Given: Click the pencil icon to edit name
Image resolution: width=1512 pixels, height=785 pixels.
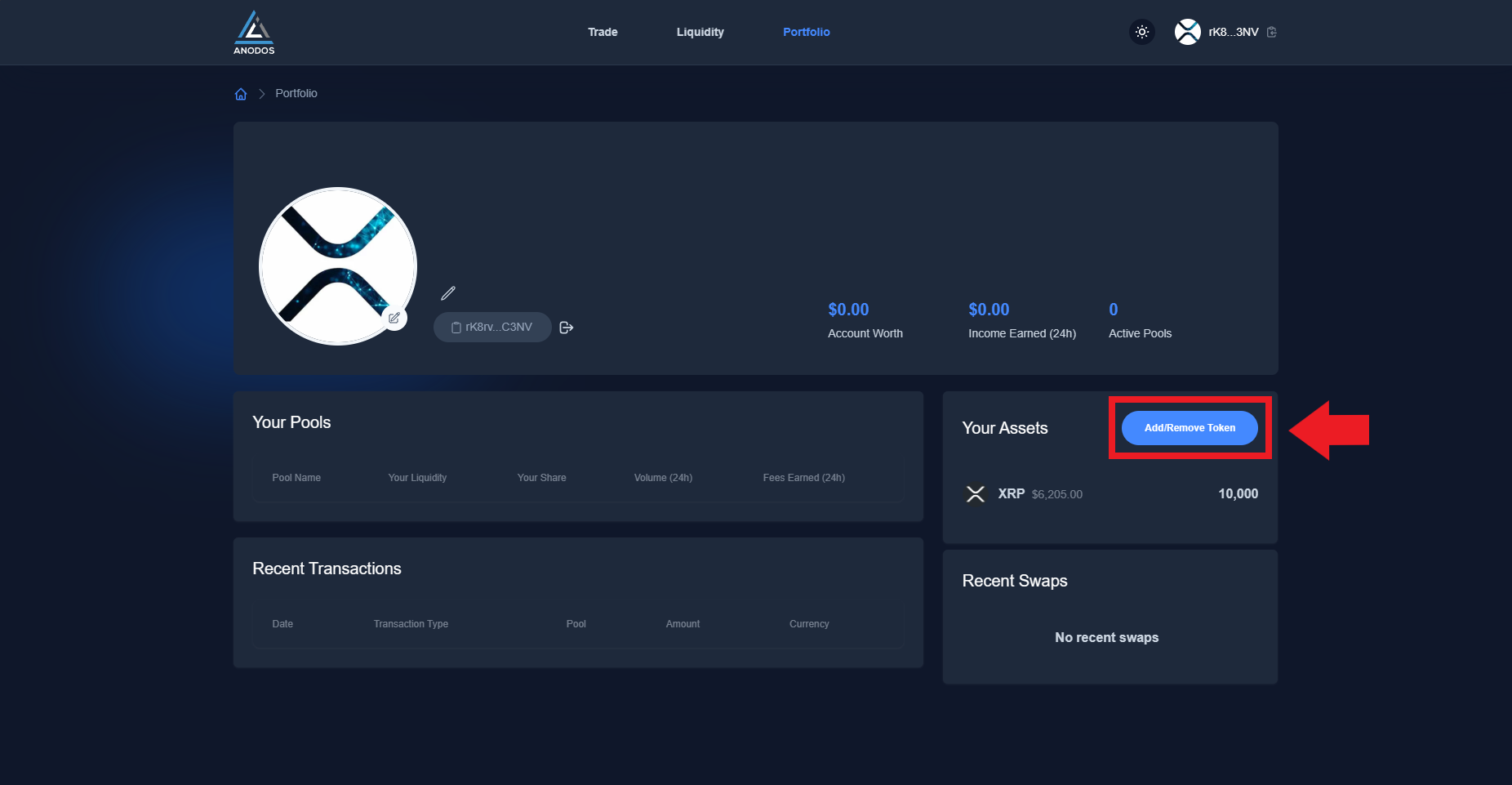Looking at the screenshot, I should [x=448, y=292].
